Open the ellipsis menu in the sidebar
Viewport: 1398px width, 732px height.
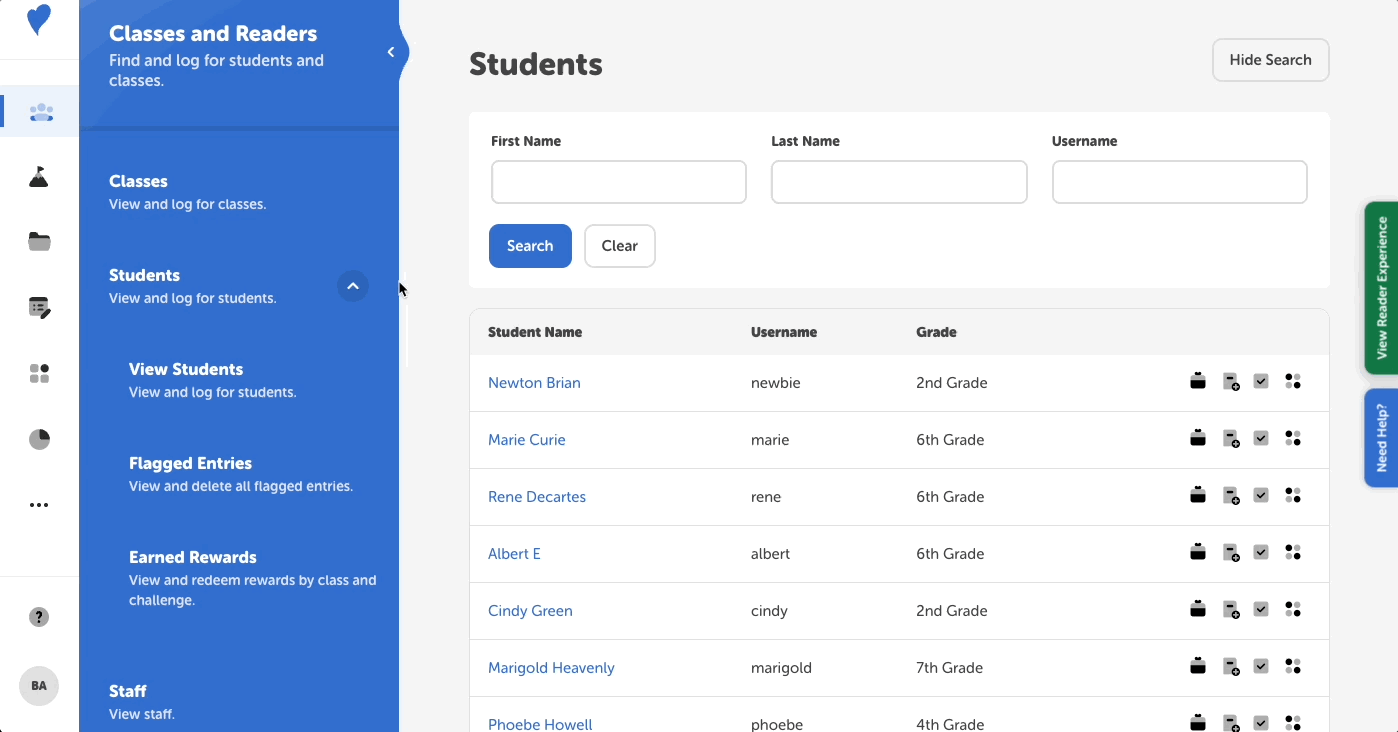pyautogui.click(x=38, y=504)
